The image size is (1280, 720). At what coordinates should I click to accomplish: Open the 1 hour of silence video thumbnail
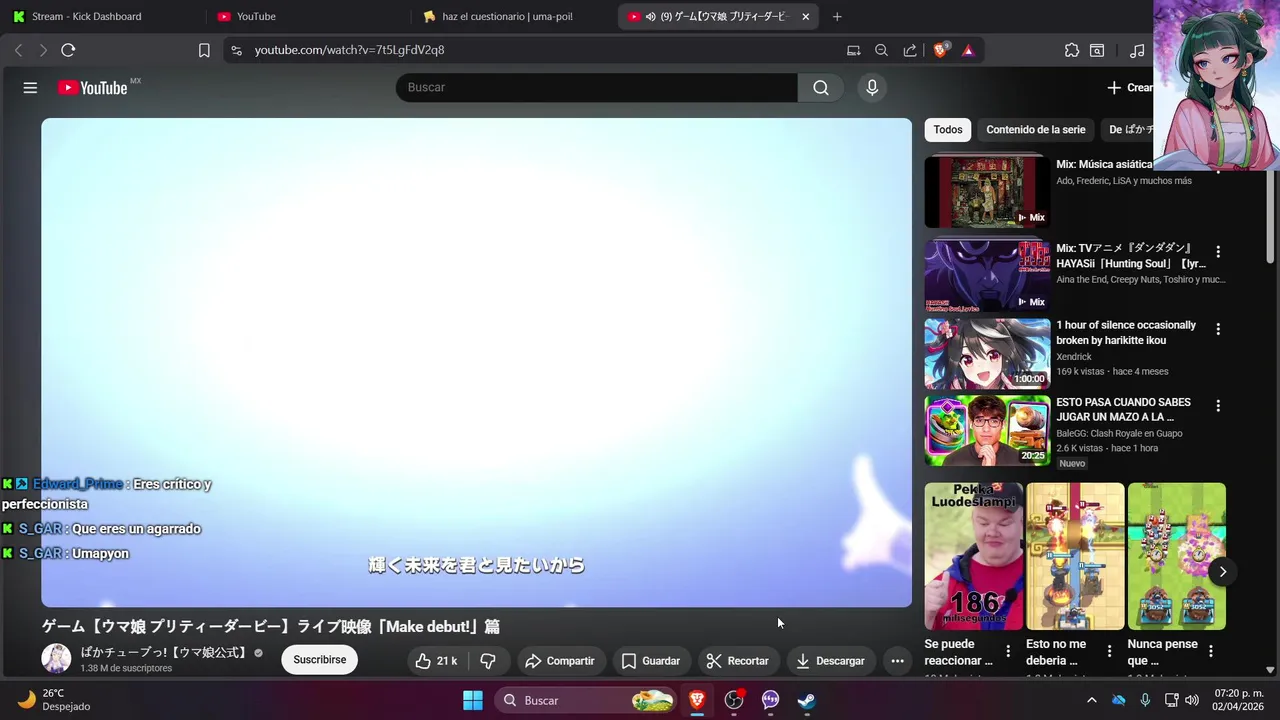[987, 353]
